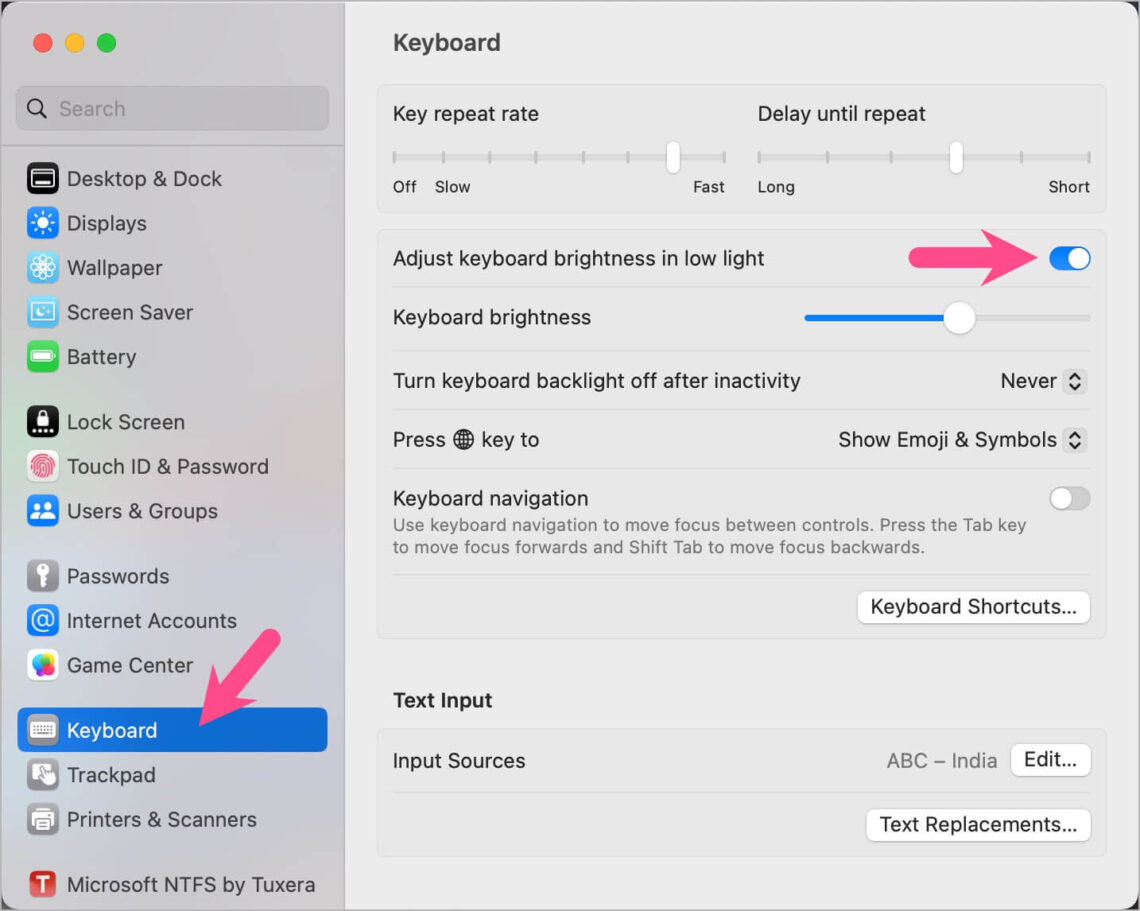The image size is (1140, 911).
Task: Click the Text Replacements button
Action: [x=978, y=825]
